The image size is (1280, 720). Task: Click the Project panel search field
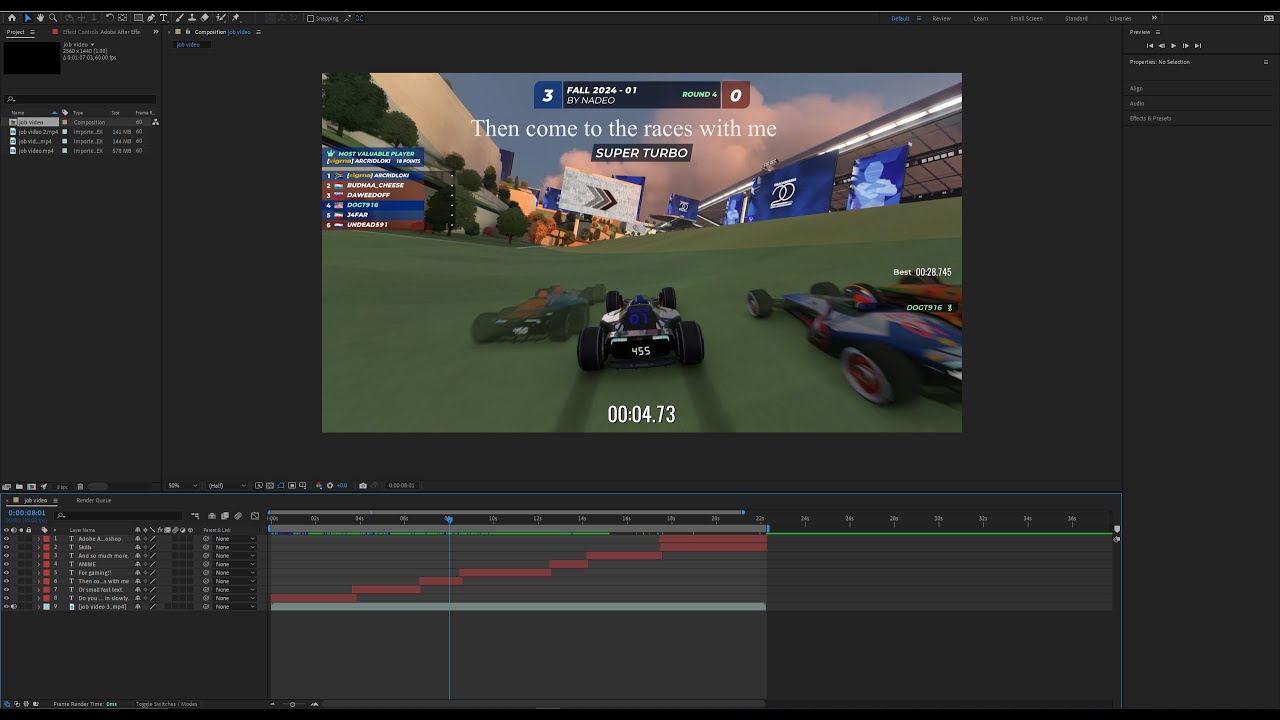[82, 99]
